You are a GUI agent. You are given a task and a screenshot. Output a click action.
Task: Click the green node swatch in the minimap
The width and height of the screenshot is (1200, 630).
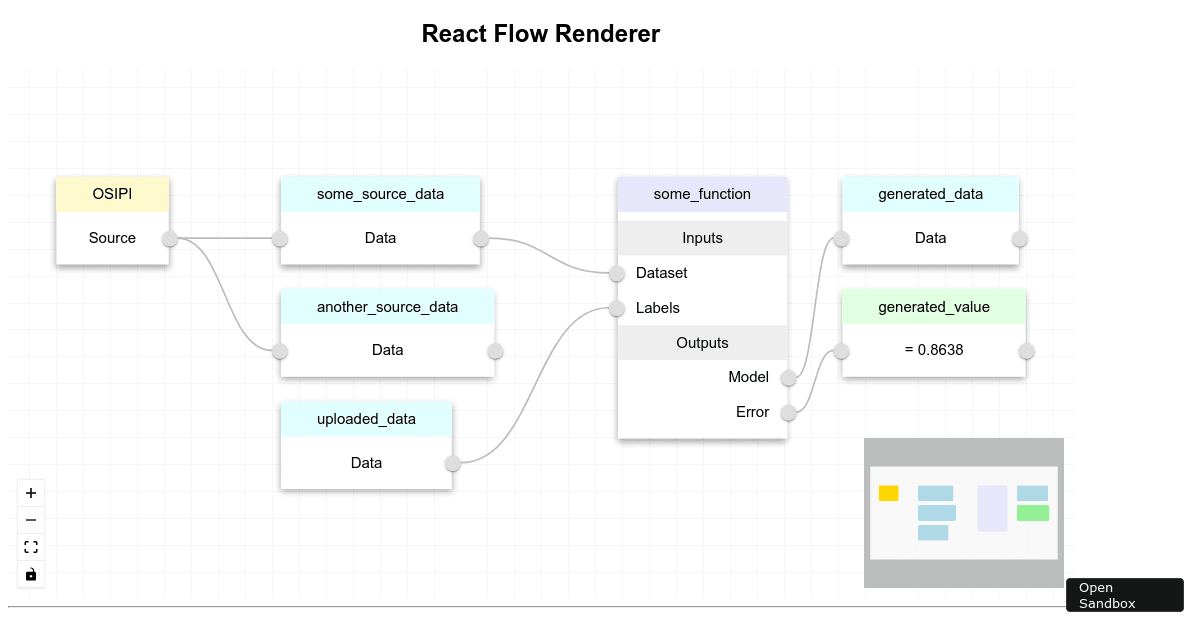(x=1033, y=511)
